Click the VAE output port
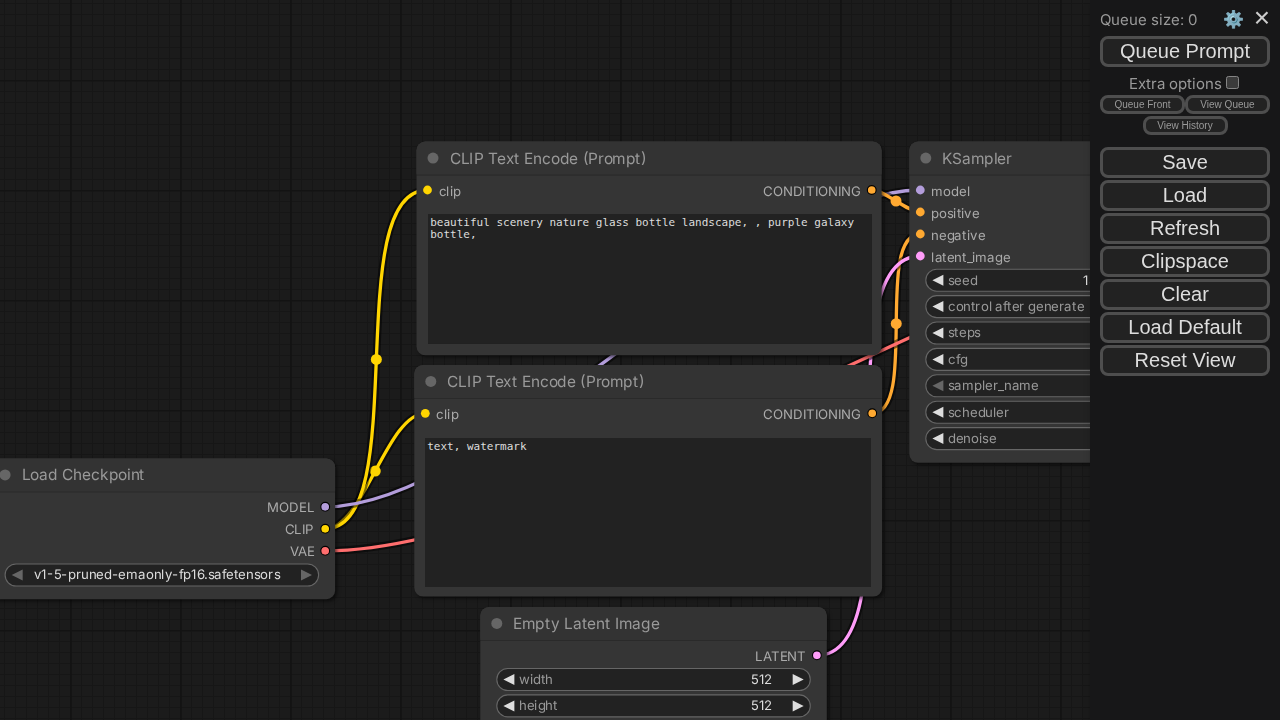Screen dimensions: 1280x720 325,551
